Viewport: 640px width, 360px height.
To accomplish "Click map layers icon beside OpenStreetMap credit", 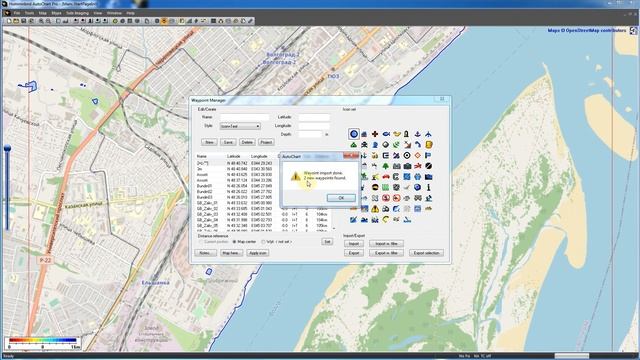I will (633, 31).
